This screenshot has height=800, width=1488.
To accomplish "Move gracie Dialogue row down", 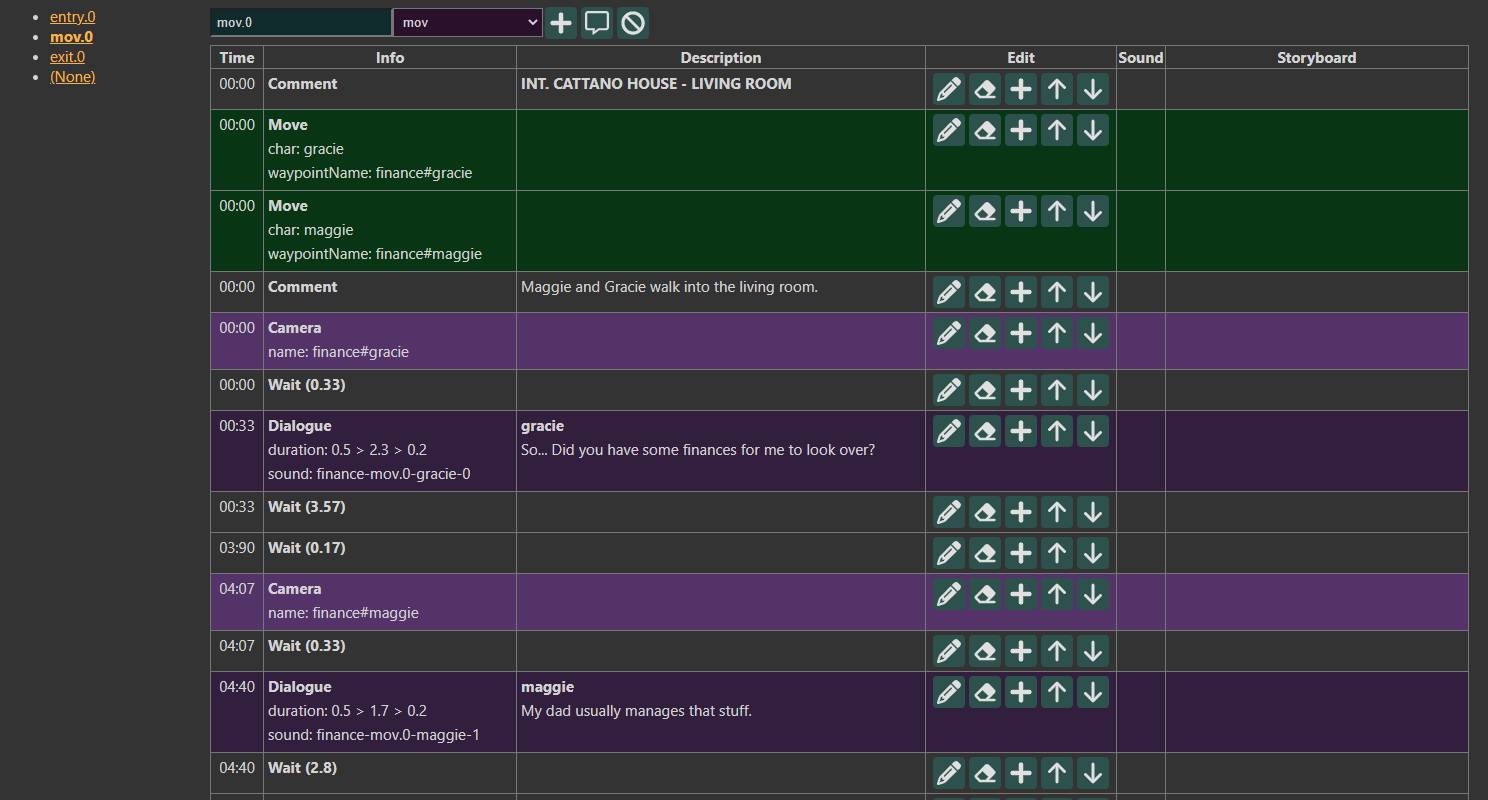I will [1092, 431].
